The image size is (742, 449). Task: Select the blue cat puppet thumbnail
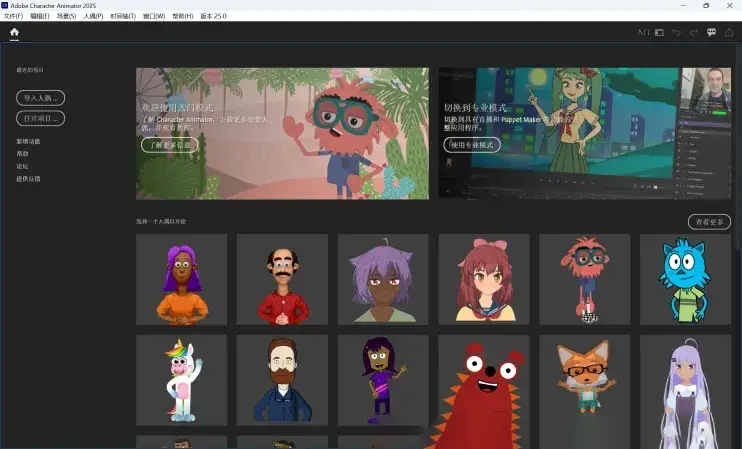684,279
